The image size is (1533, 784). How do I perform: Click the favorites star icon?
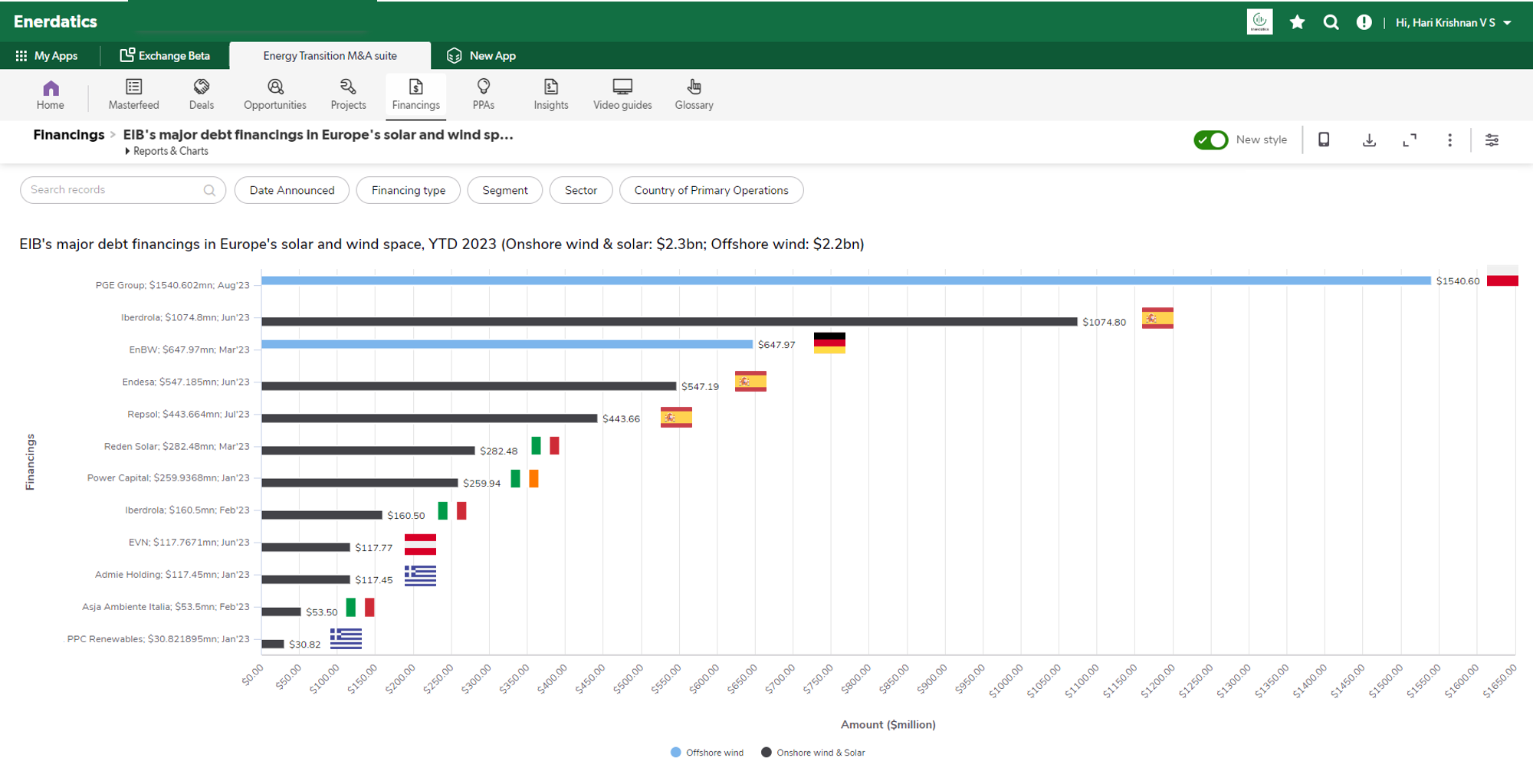click(1297, 22)
